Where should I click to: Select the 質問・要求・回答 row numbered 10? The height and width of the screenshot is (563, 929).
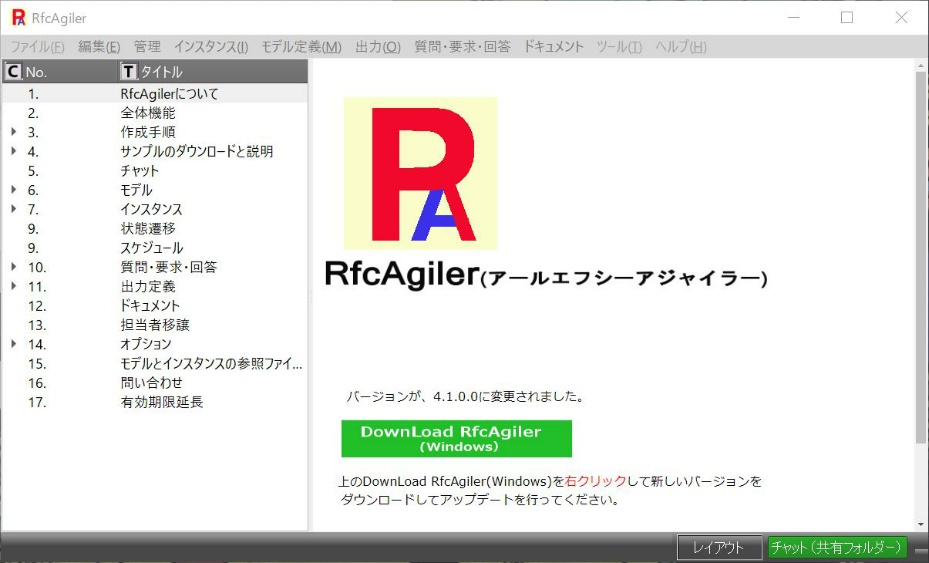point(155,267)
